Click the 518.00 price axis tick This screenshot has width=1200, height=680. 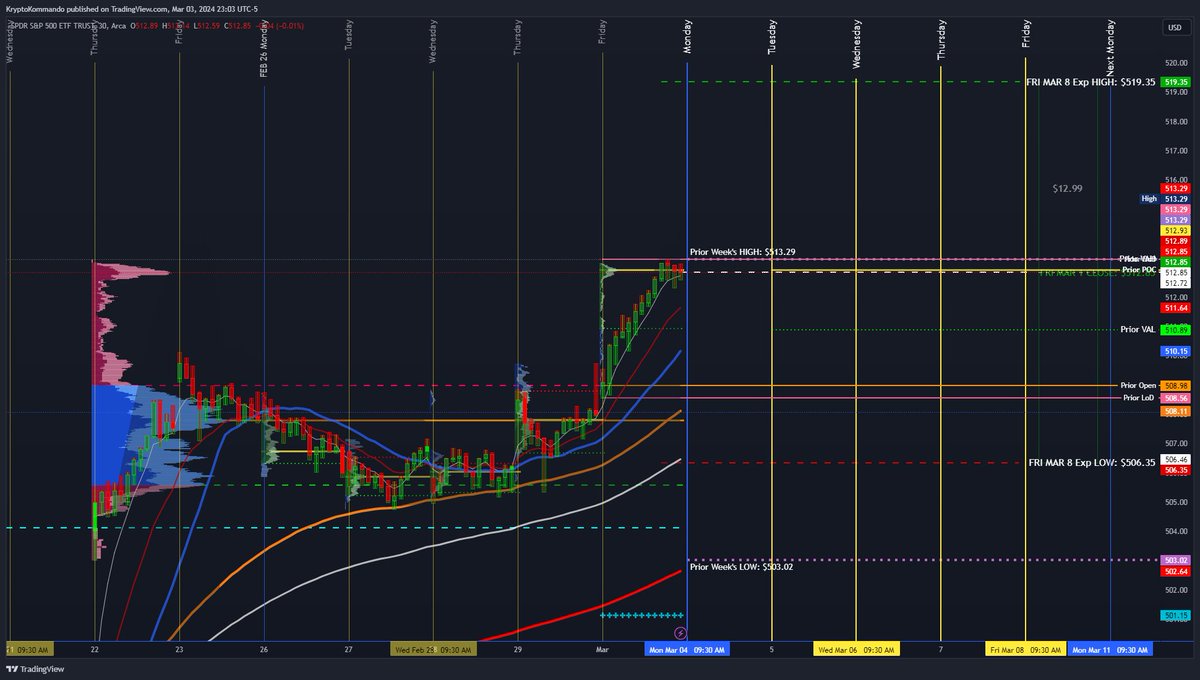coord(1176,122)
